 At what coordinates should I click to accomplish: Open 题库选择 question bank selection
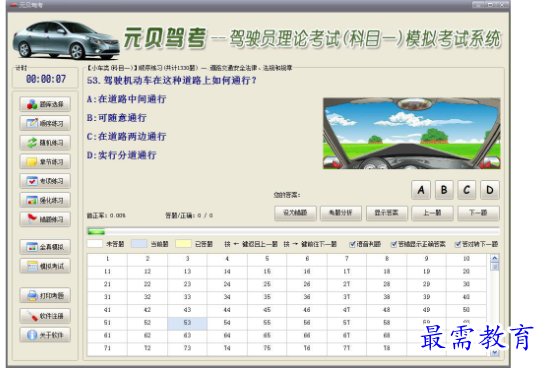(45, 104)
